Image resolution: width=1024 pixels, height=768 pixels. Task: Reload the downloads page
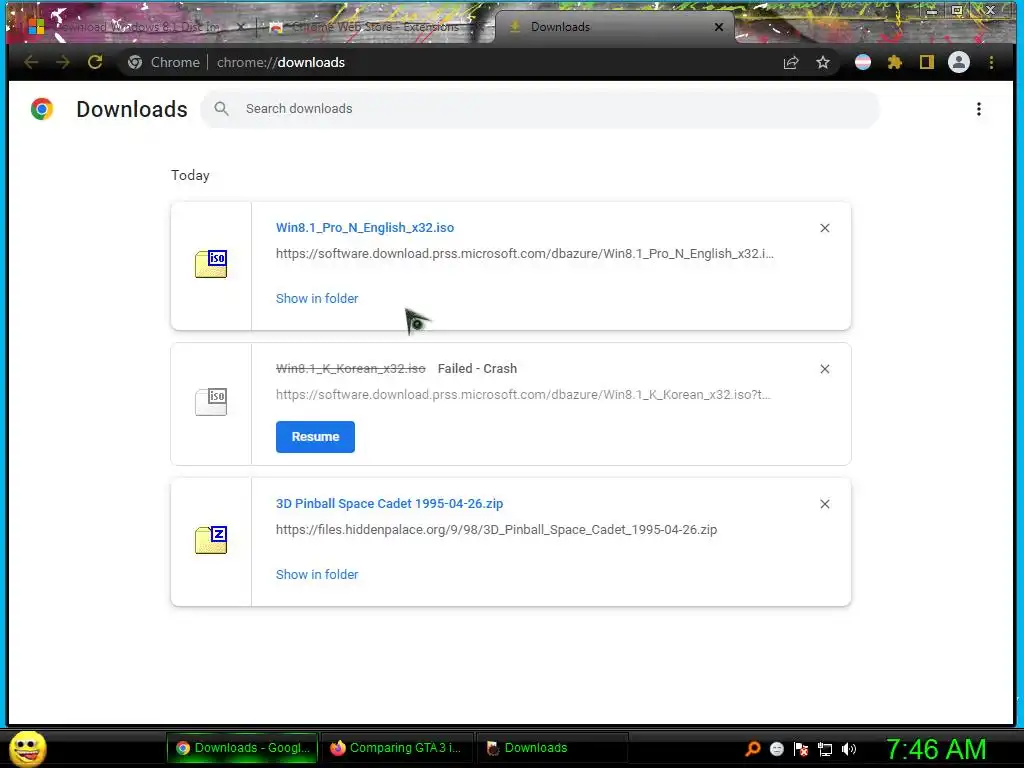pos(95,62)
